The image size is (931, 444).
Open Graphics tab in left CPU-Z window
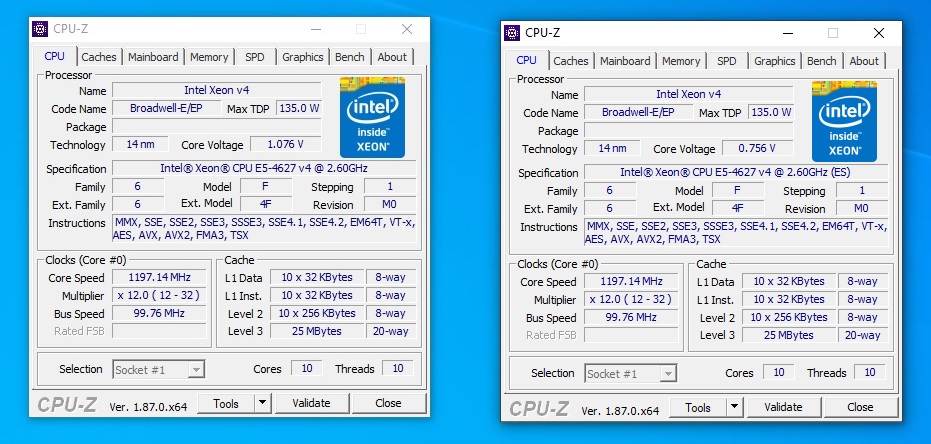tap(303, 57)
